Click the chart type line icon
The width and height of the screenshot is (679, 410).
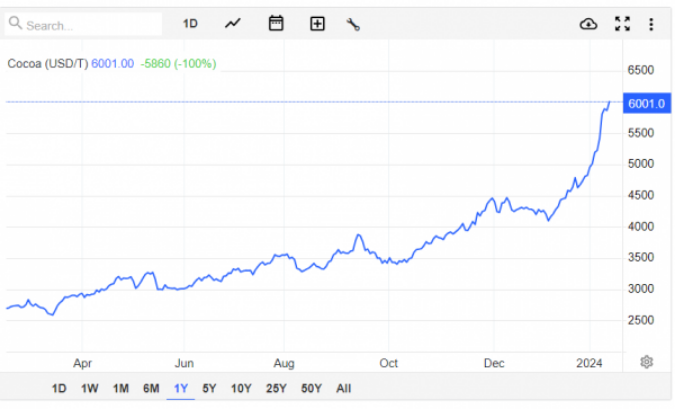point(233,24)
